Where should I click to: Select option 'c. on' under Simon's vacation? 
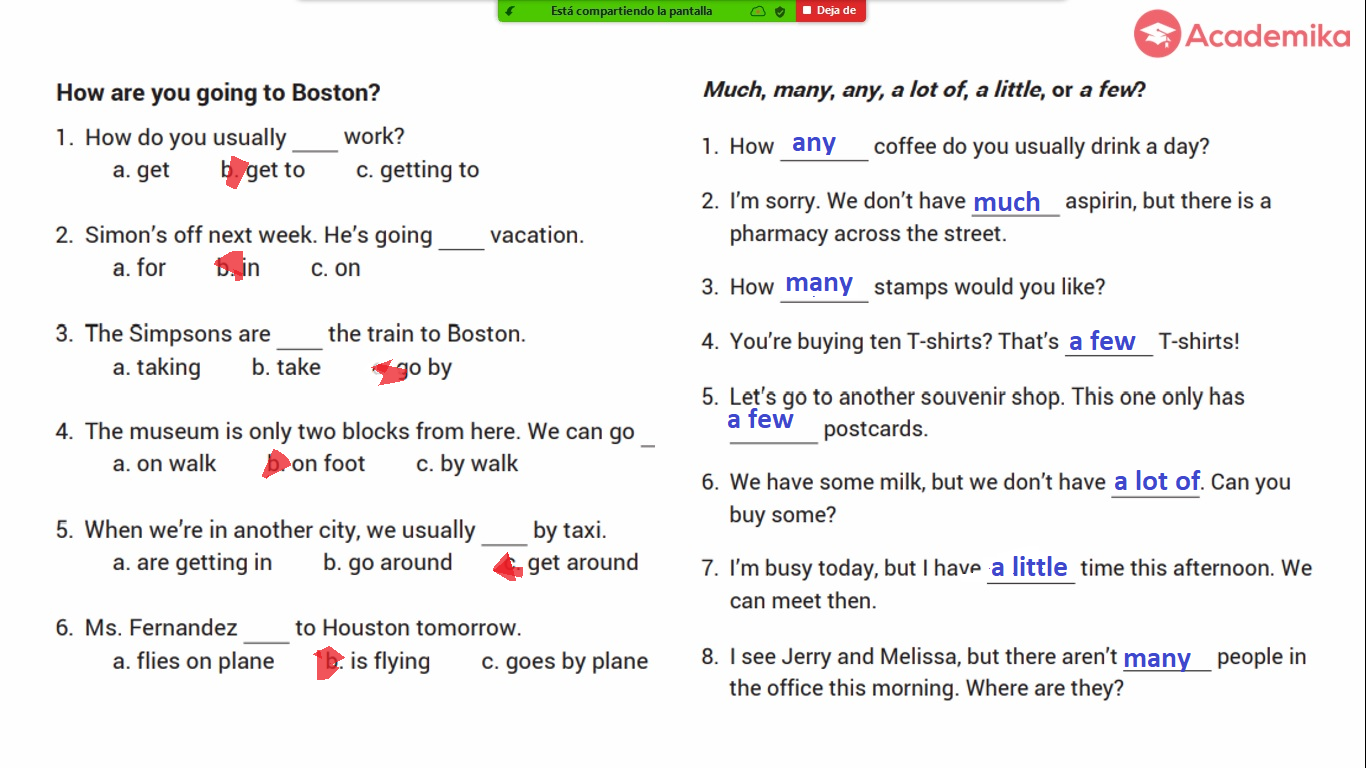tap(336, 268)
